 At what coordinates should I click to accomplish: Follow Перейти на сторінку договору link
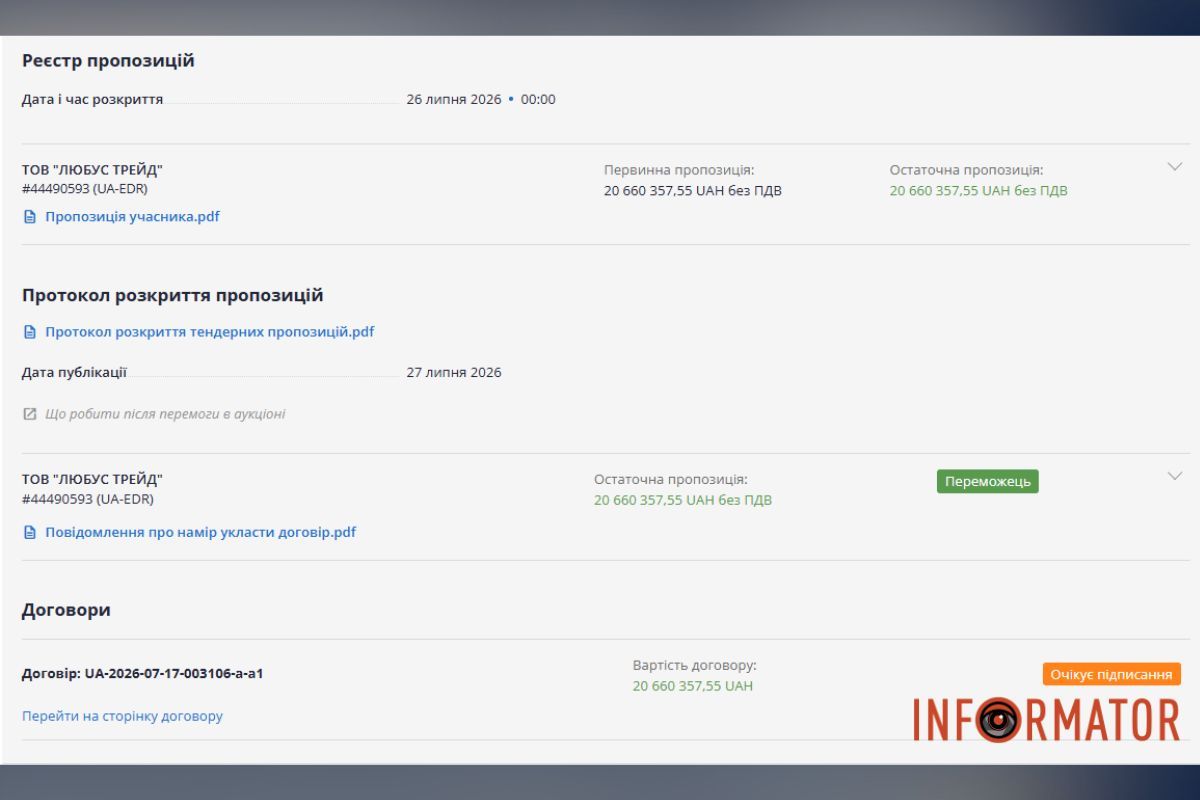click(x=122, y=716)
